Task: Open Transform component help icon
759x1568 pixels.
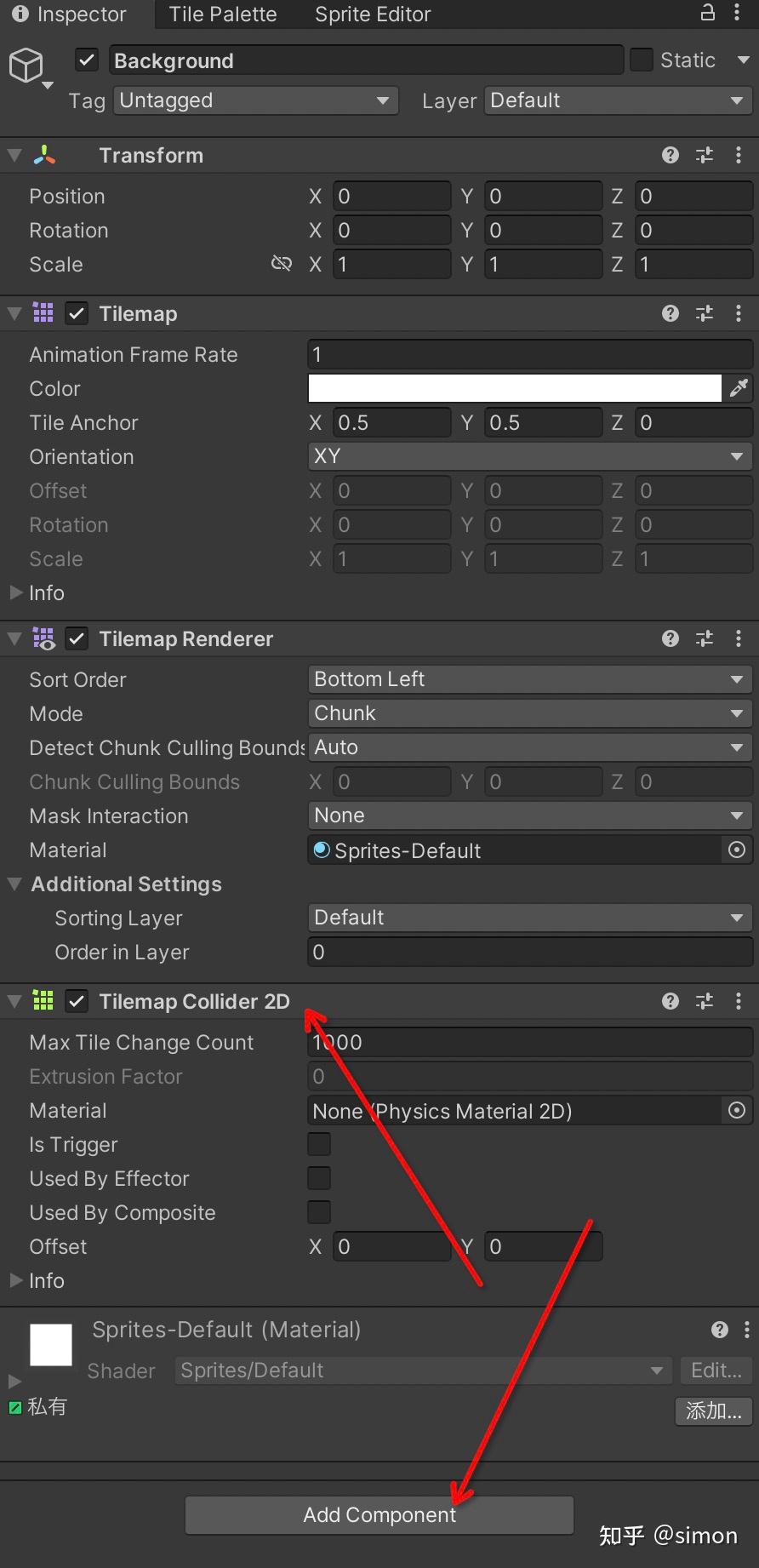Action: (671, 155)
